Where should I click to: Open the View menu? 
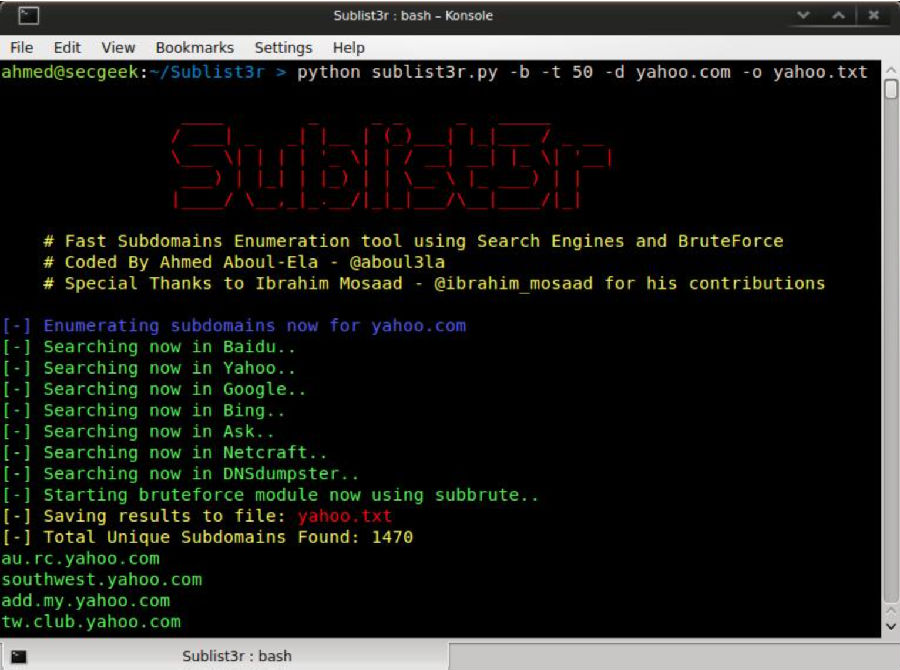pyautogui.click(x=118, y=47)
